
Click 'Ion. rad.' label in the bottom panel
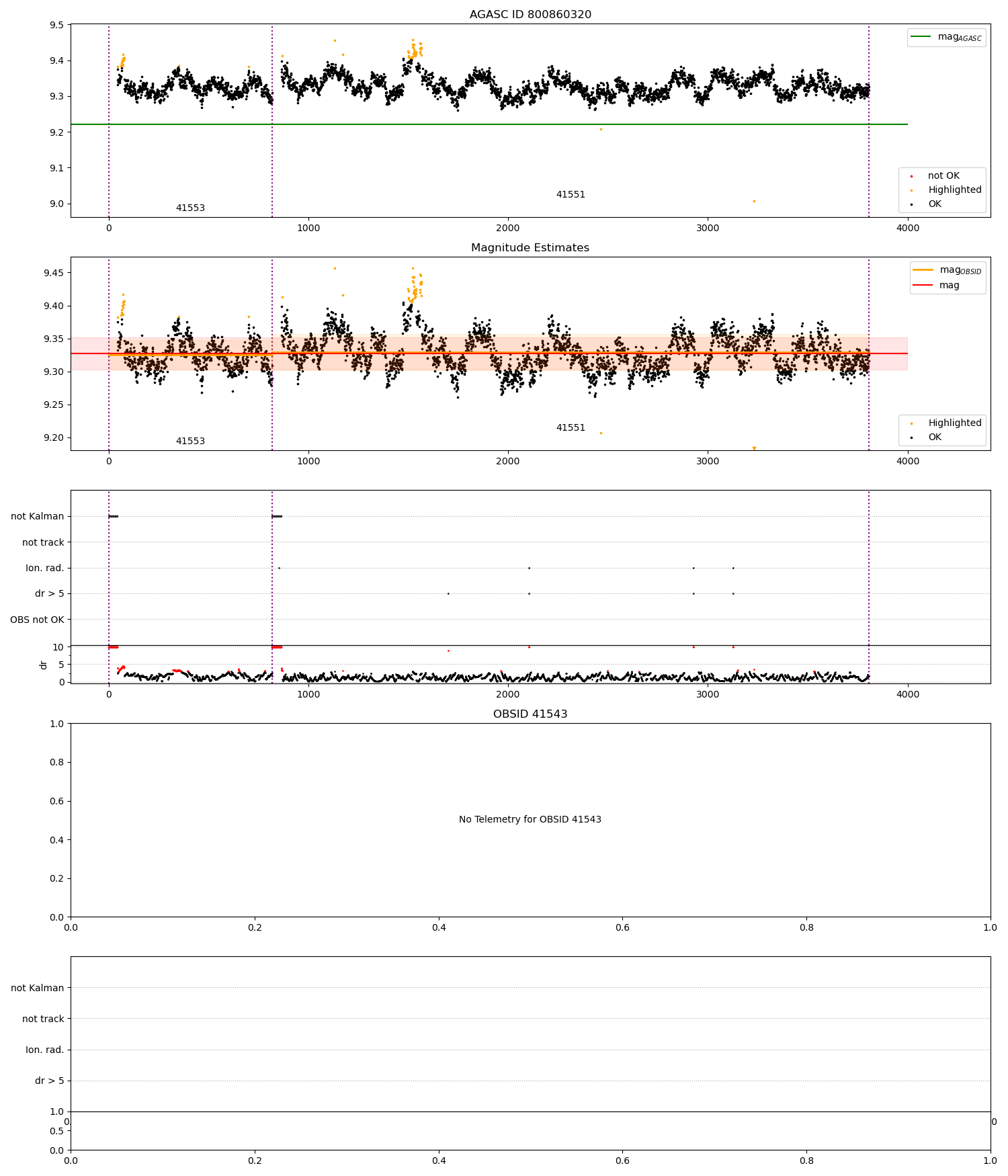pyautogui.click(x=45, y=1050)
